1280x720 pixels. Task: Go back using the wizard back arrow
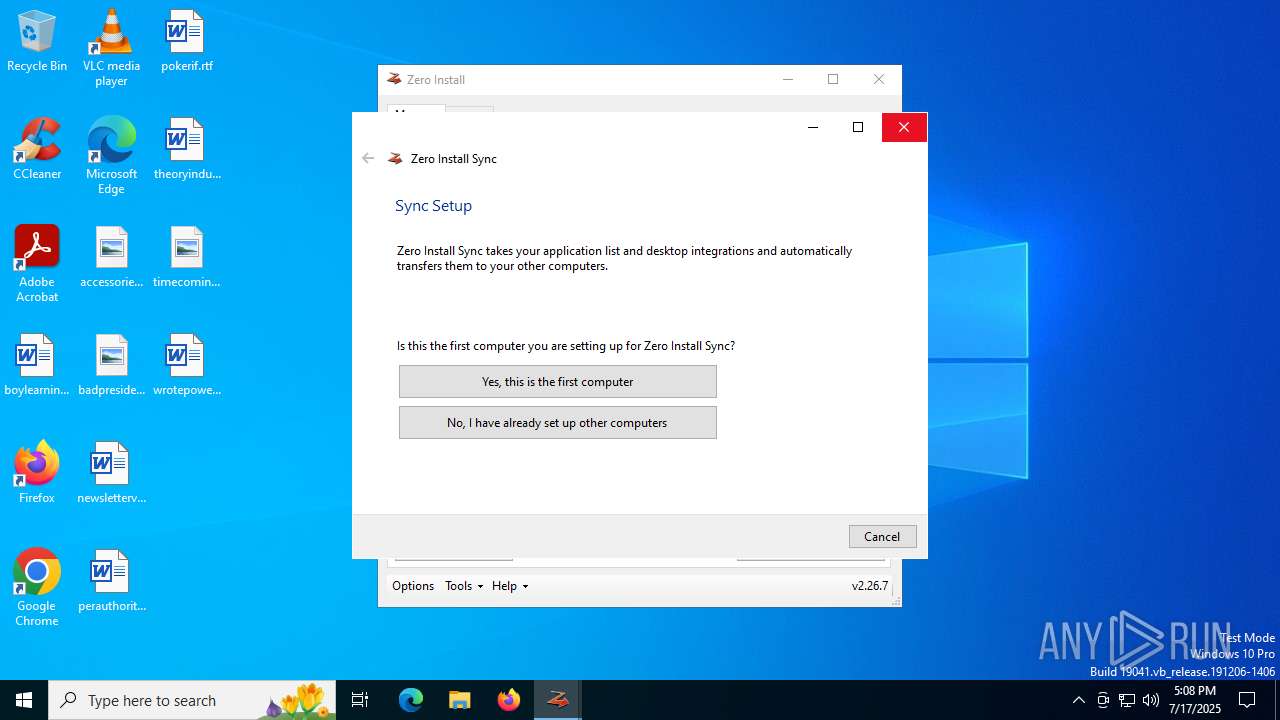click(368, 158)
